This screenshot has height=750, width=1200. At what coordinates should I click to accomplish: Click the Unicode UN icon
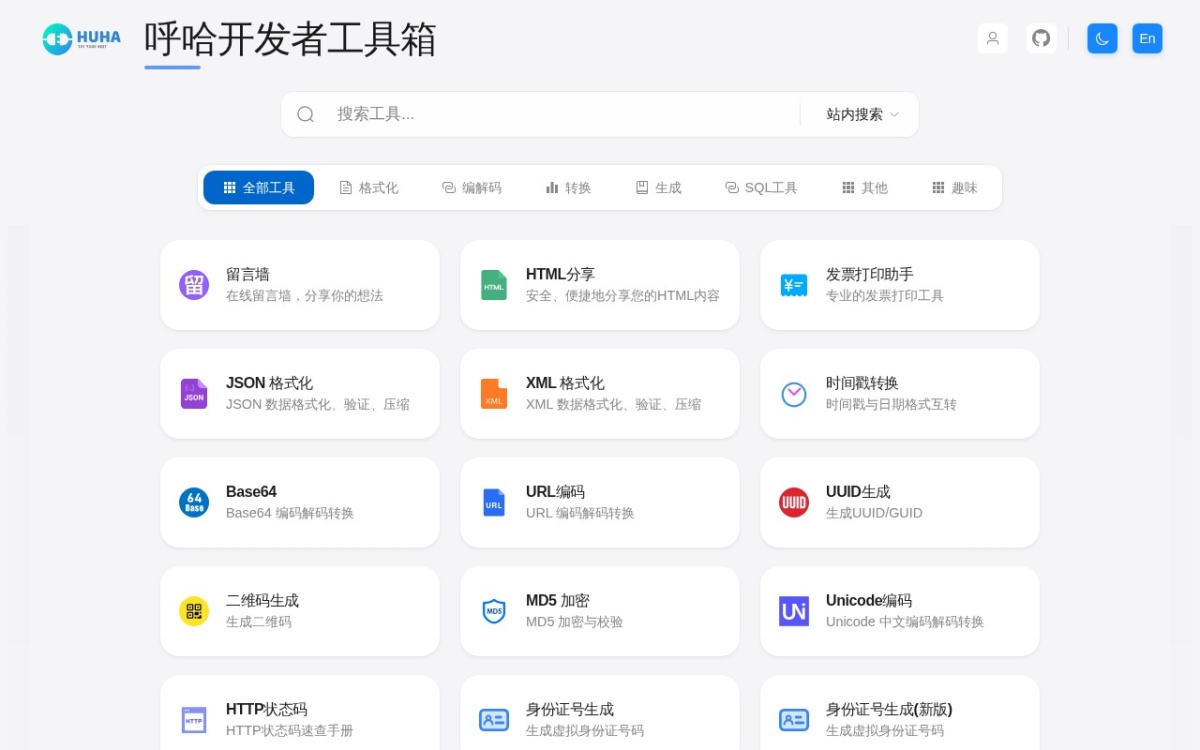pyautogui.click(x=794, y=612)
